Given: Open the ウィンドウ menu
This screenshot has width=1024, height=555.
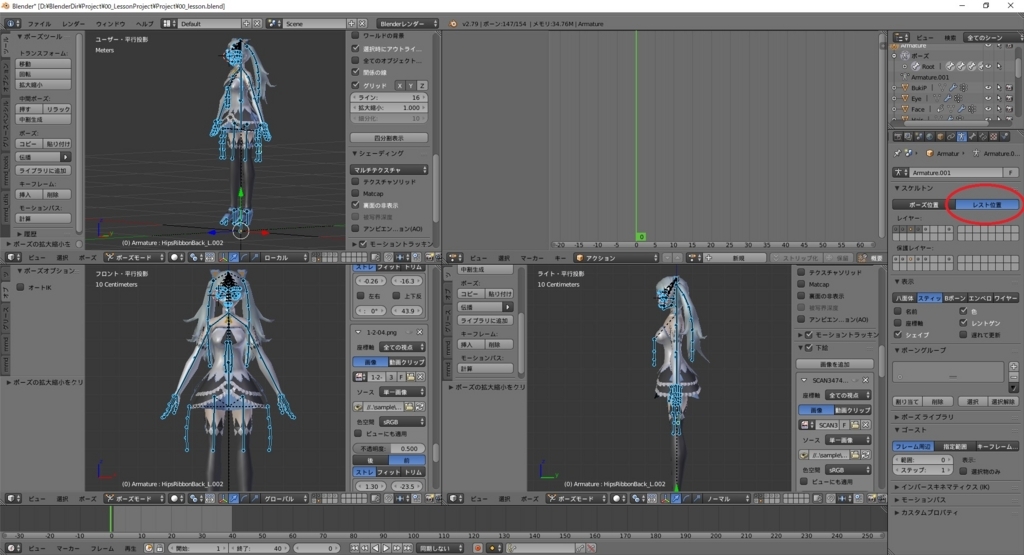Looking at the screenshot, I should click(110, 24).
